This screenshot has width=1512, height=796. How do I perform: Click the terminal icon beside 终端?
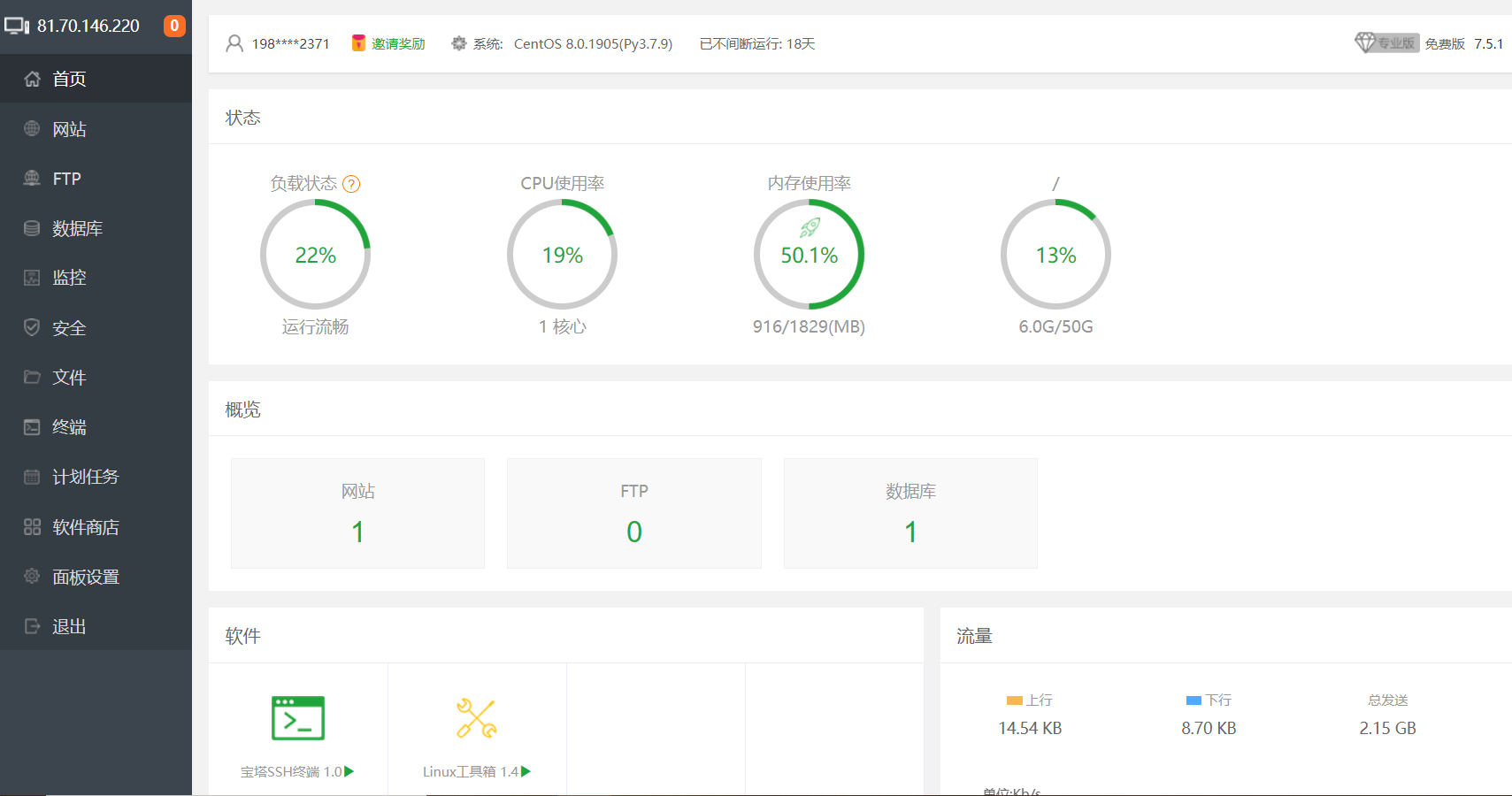click(32, 427)
